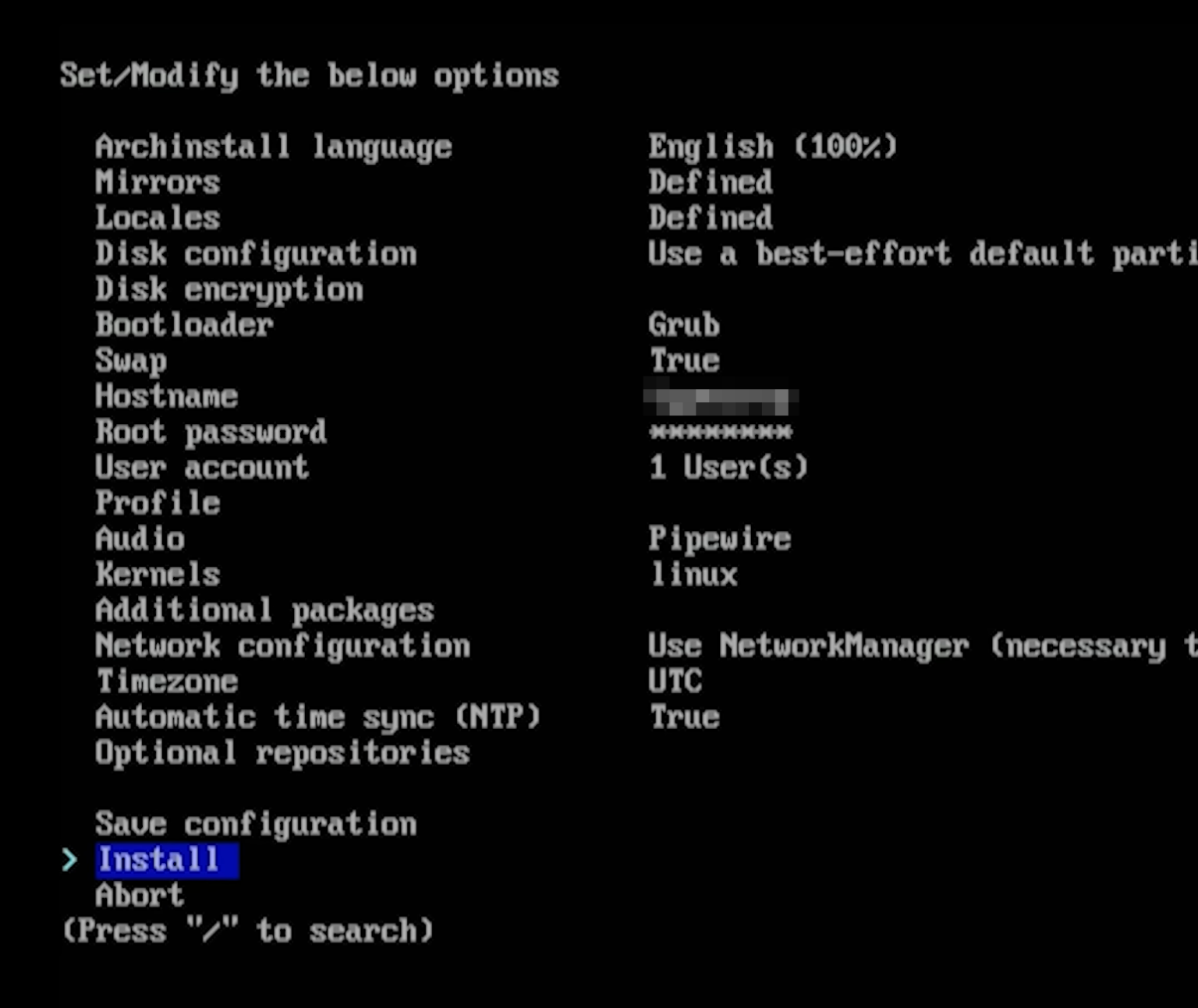Select the Mirrors configuration entry
Screen dimensions: 1198x1008
coord(156,182)
